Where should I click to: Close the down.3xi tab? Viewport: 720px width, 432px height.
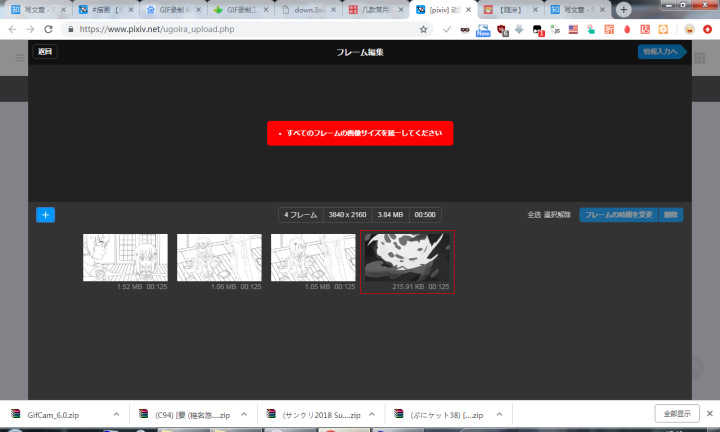coord(333,10)
